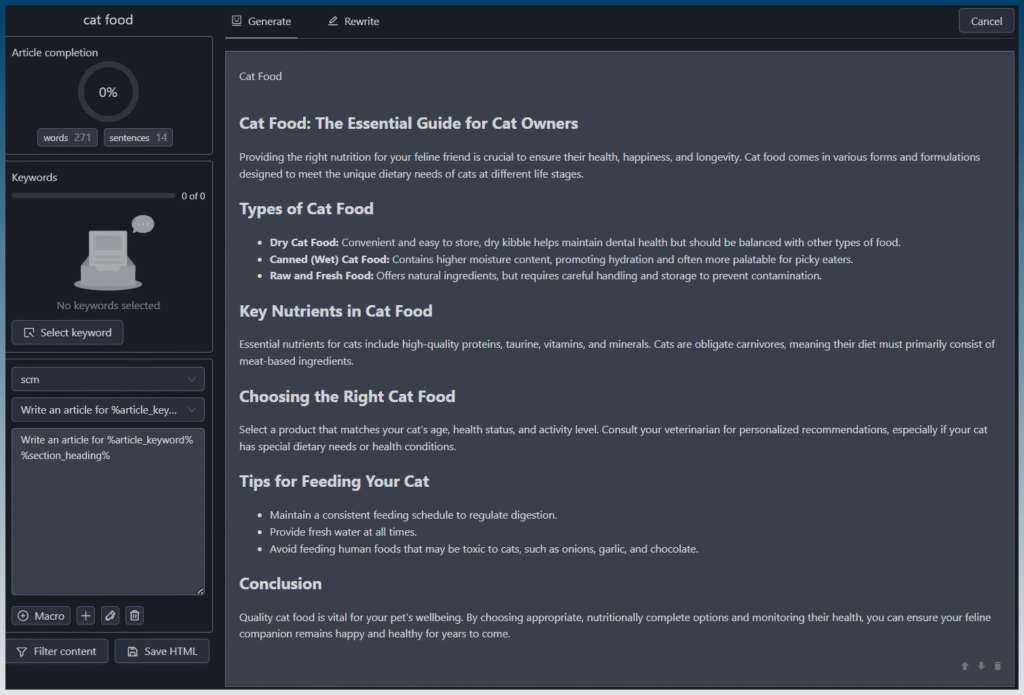Click the delete icon at article bottom right

point(997,666)
